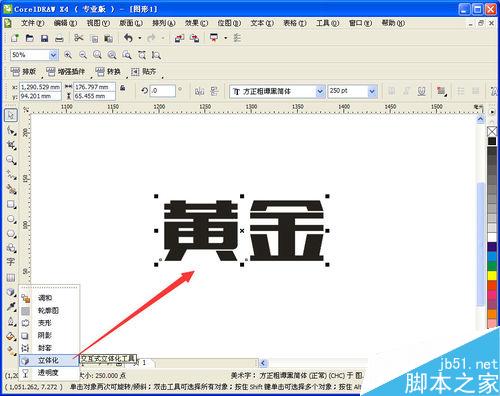Click the vertical scrollbar up arrow
This screenshot has width=500, height=396.
480,119
